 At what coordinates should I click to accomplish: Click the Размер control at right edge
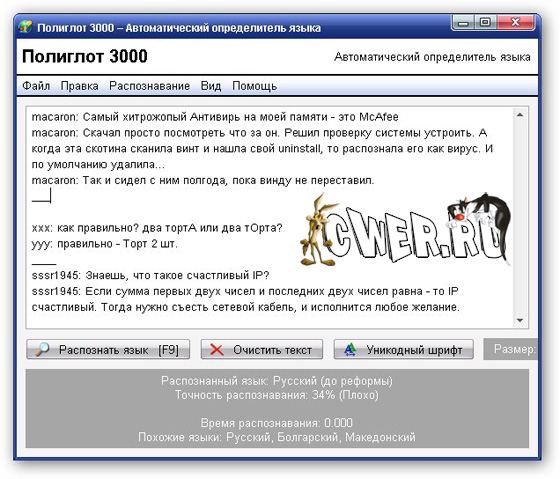[511, 349]
